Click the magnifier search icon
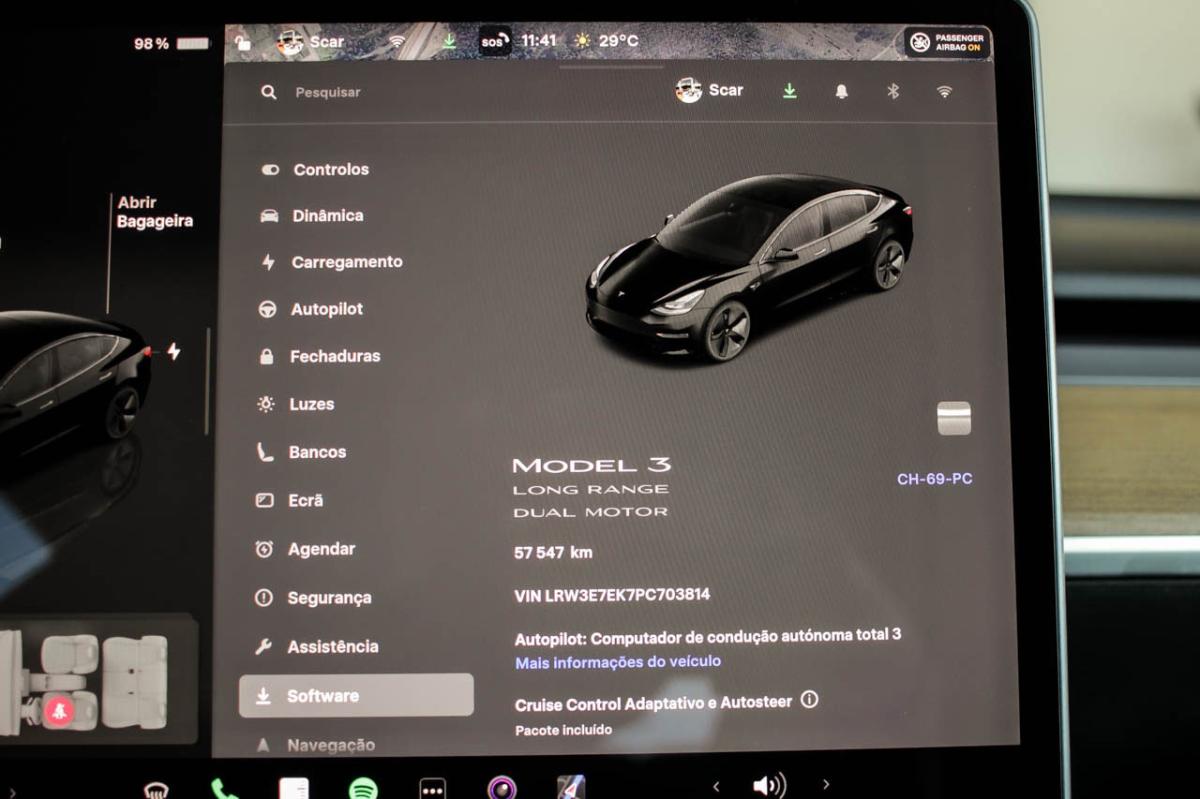 pyautogui.click(x=268, y=92)
